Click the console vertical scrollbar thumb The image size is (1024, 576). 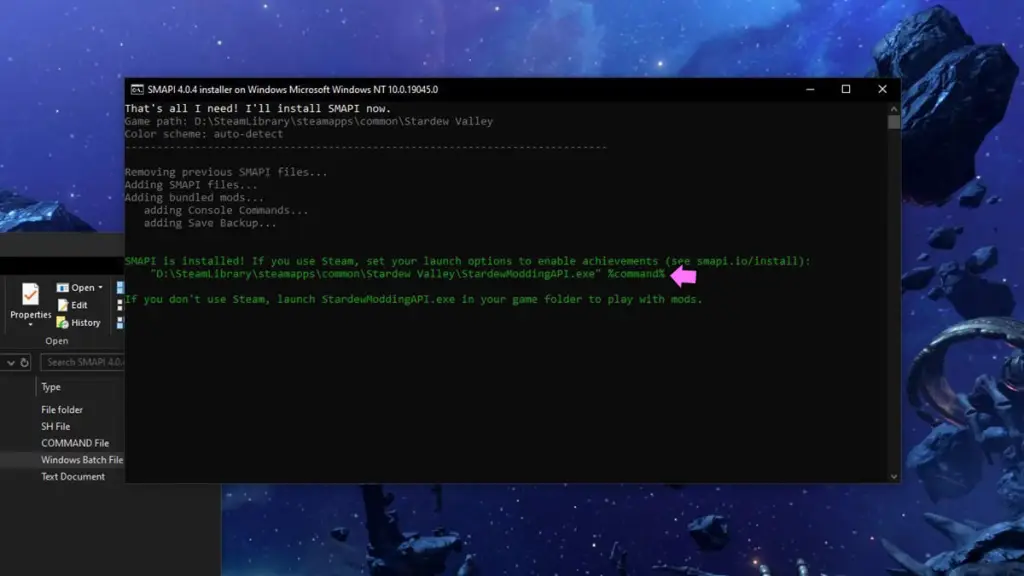(893, 122)
